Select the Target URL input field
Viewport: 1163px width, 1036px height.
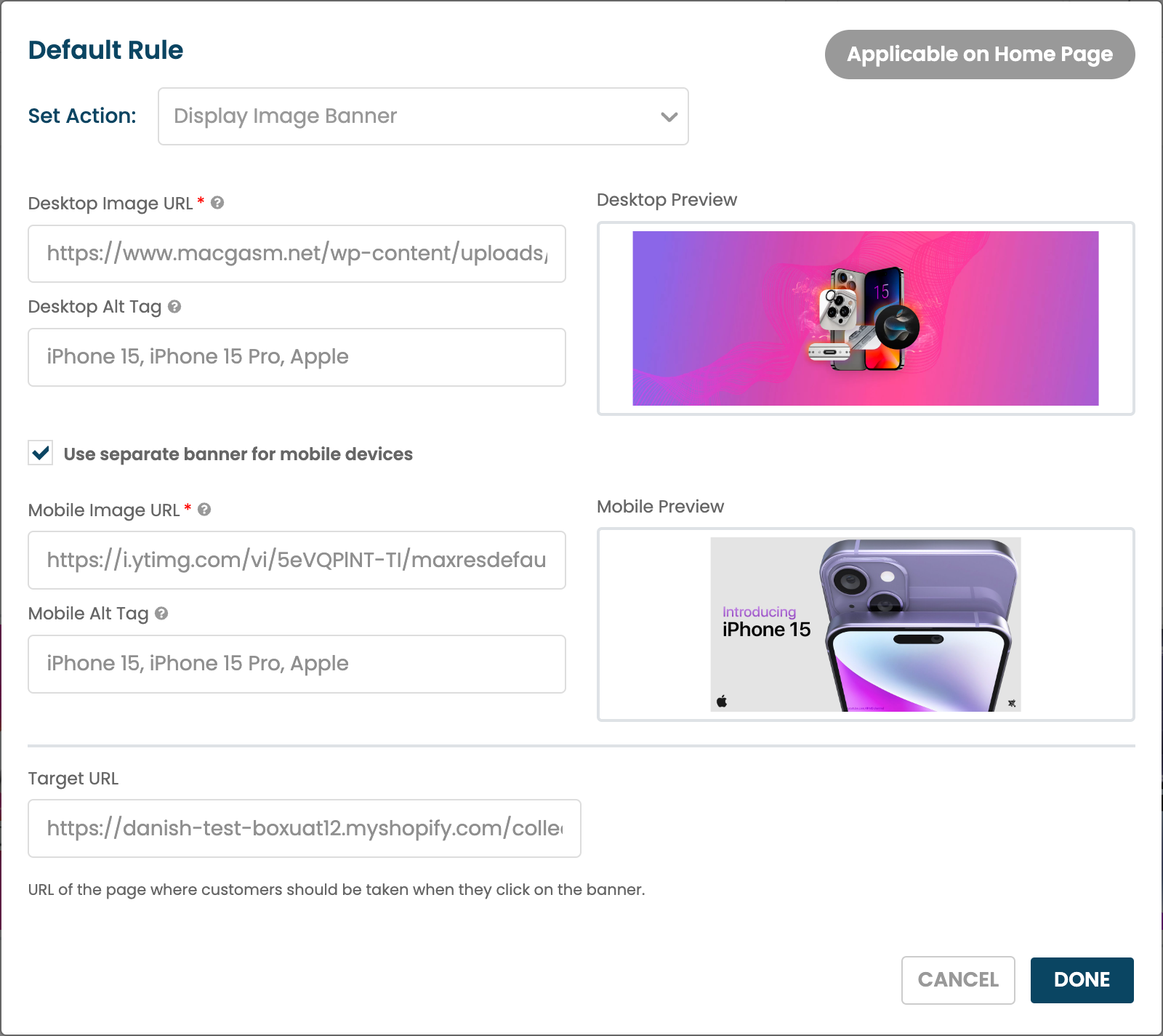tap(304, 828)
